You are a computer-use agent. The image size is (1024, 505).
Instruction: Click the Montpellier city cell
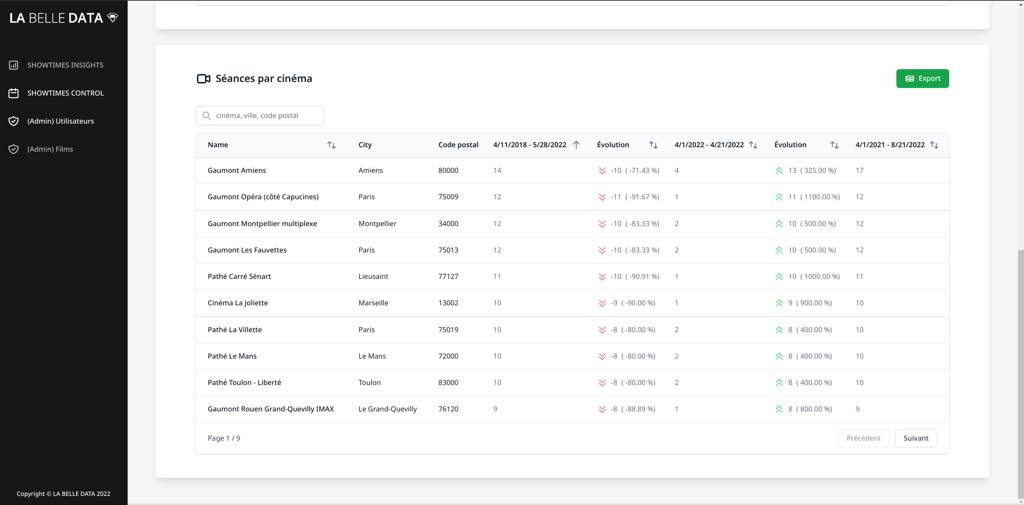click(x=377, y=223)
